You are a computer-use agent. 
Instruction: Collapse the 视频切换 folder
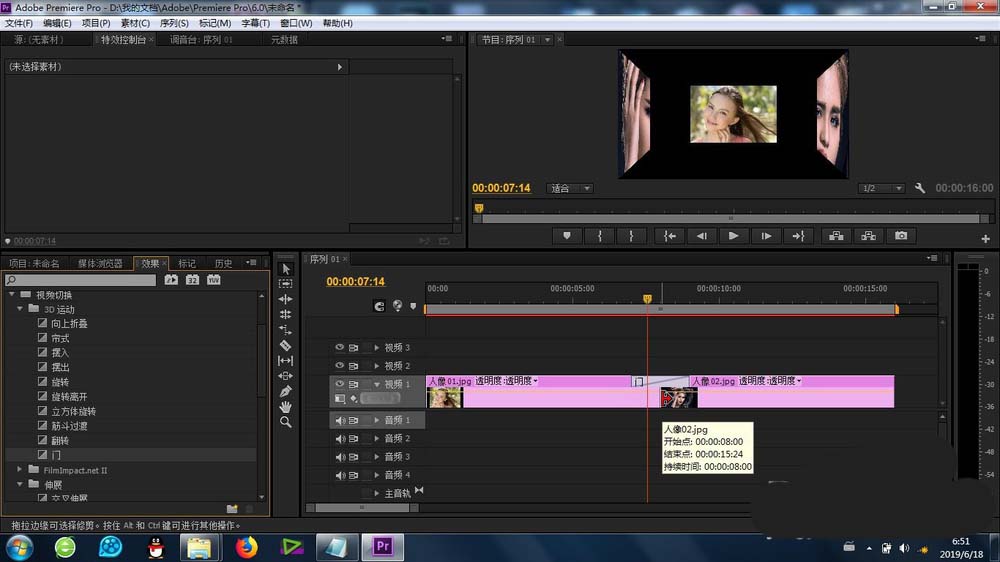click(x=11, y=295)
